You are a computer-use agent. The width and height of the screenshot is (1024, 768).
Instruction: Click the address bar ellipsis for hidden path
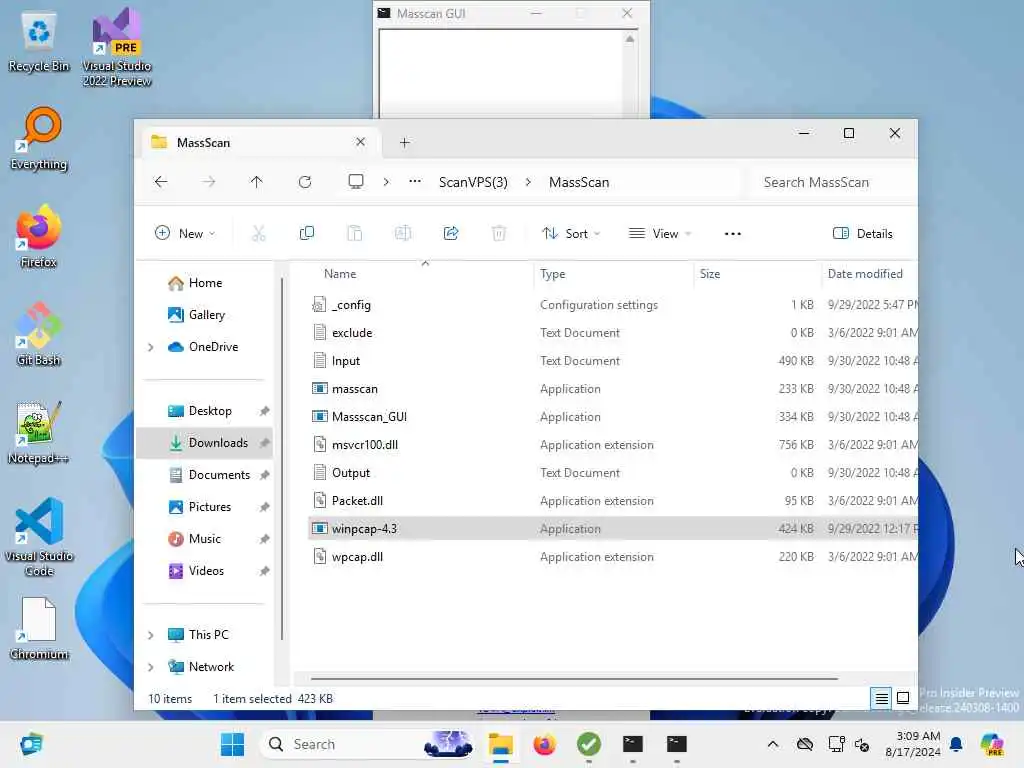click(x=415, y=182)
